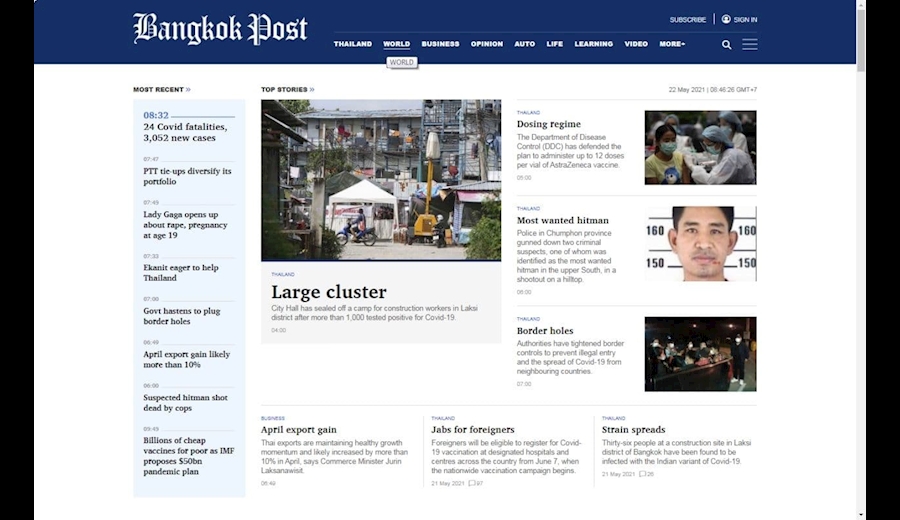
Task: Click comment icon under Jabs for foreigners
Action: pos(472,484)
